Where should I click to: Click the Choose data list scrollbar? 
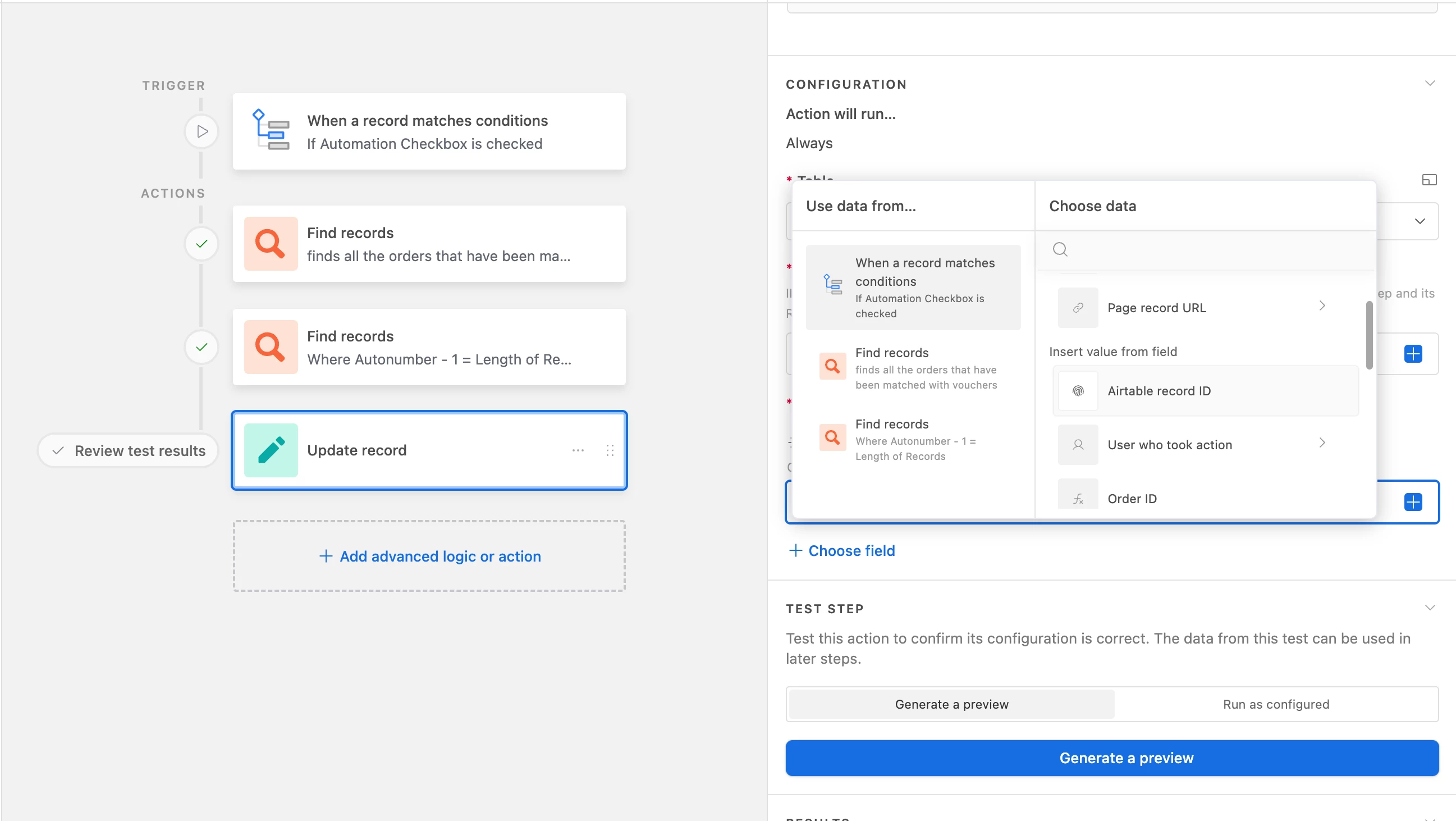coord(1369,335)
